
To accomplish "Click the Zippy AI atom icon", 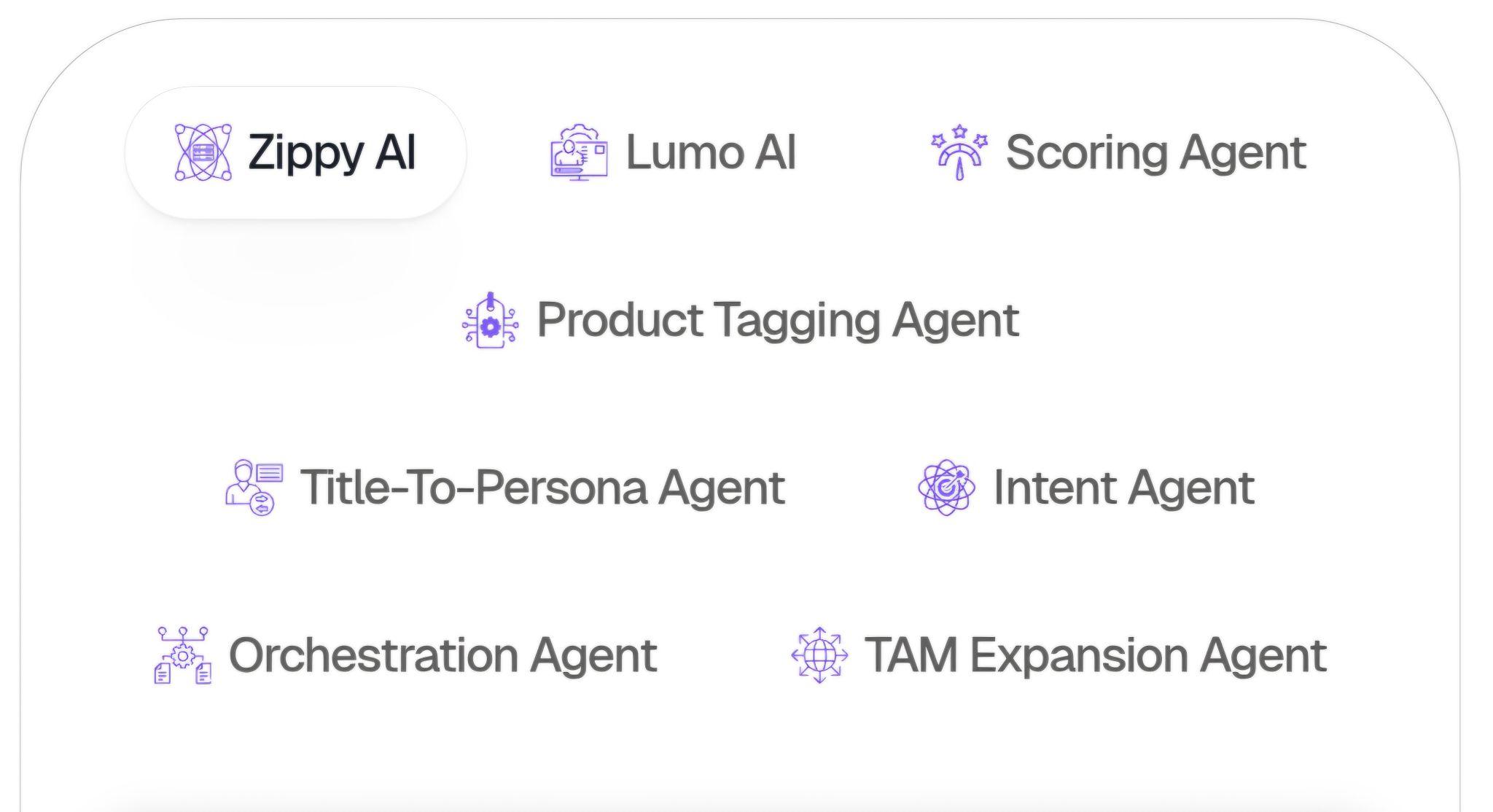I will coord(203,152).
